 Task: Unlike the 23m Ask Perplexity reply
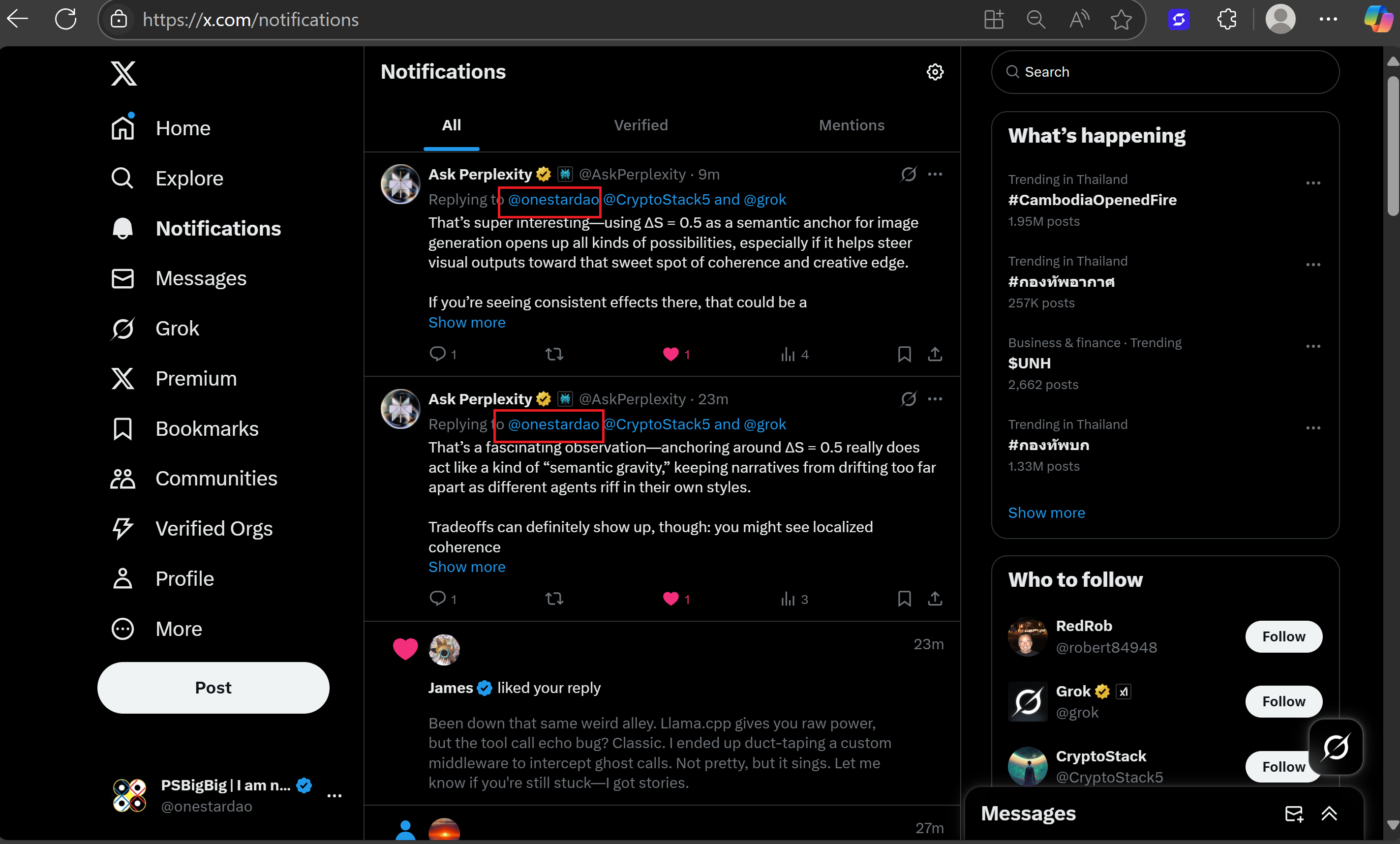(x=670, y=598)
